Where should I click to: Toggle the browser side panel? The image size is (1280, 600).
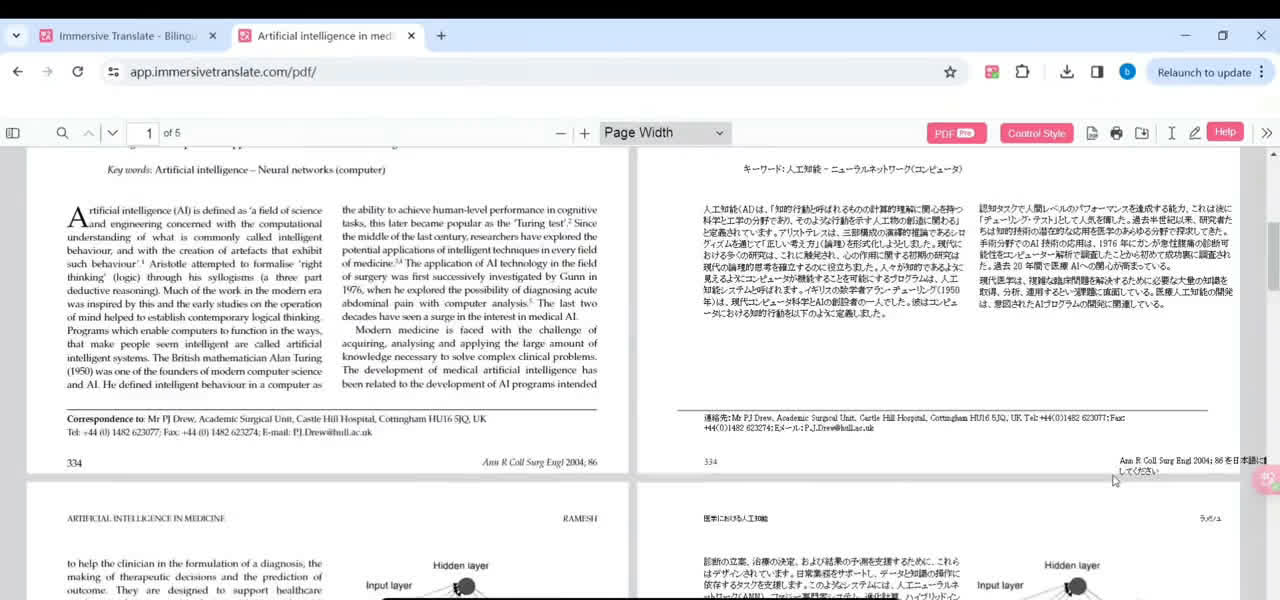point(1097,72)
